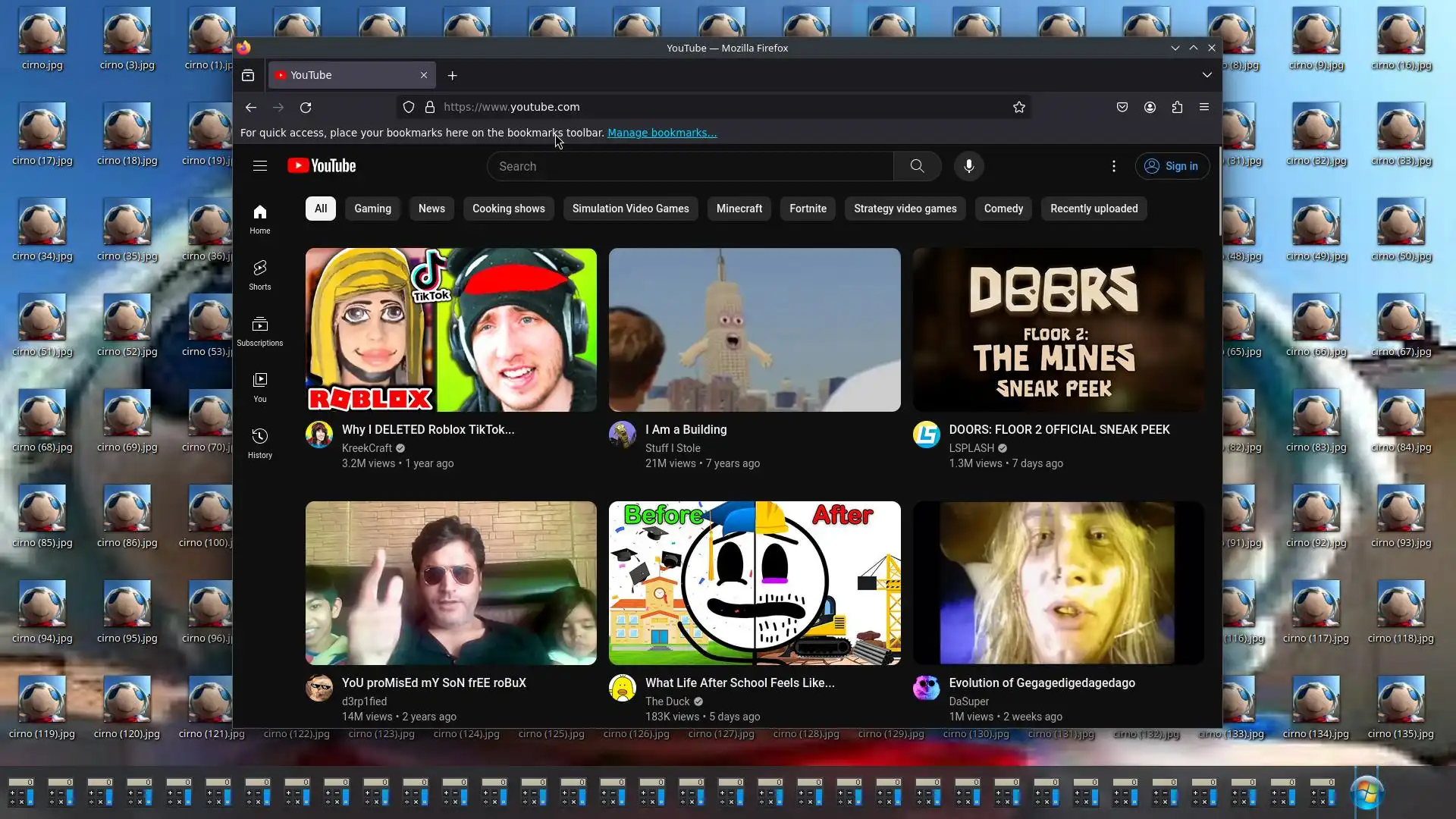Open YouTube hamburger guide menu

tap(260, 166)
